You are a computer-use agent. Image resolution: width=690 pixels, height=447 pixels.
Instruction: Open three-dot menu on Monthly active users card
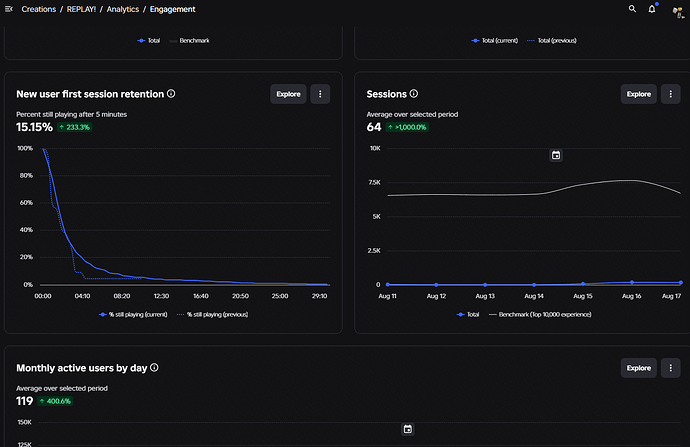click(671, 368)
